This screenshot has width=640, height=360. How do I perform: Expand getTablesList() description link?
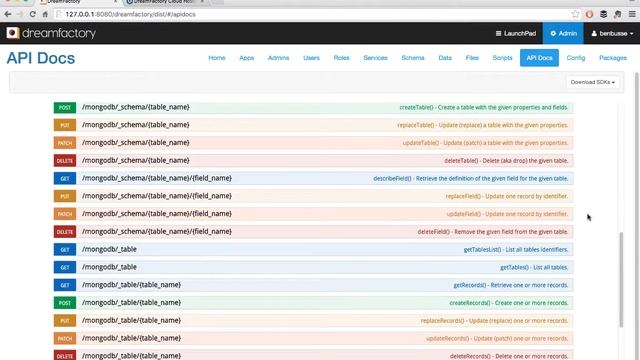click(516, 249)
